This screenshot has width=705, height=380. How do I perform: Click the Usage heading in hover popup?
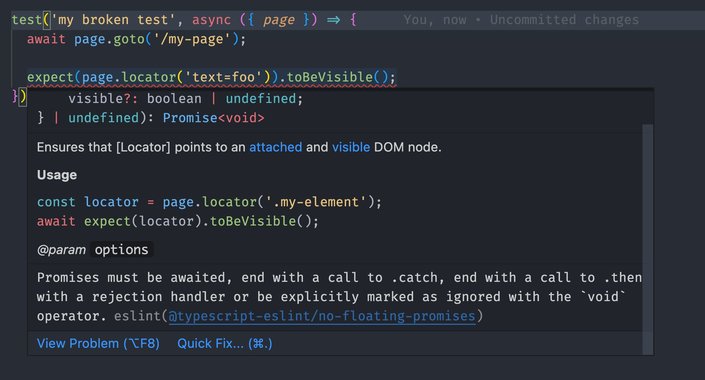(57, 175)
